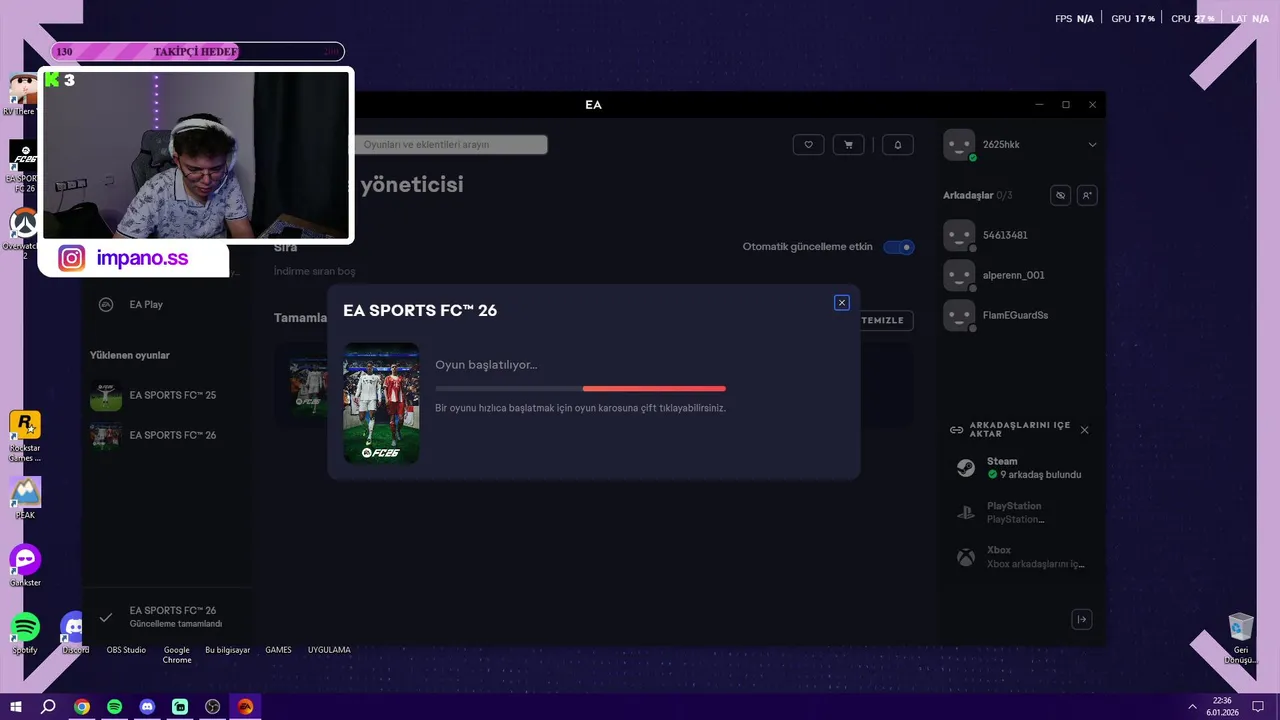Click the games and add-ons search field
Screen dimensions: 1280x720
[x=450, y=145]
